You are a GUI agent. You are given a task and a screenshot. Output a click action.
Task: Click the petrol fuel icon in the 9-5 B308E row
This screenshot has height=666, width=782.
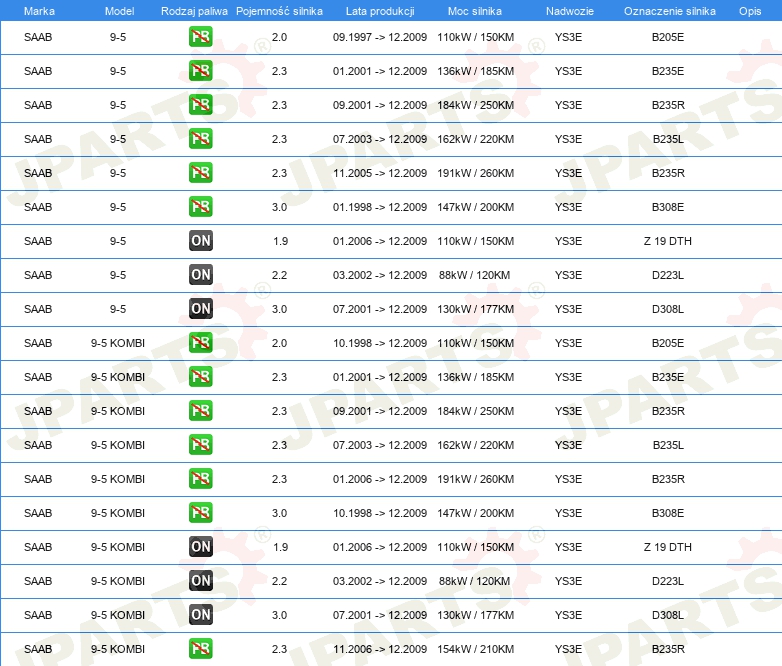point(200,207)
